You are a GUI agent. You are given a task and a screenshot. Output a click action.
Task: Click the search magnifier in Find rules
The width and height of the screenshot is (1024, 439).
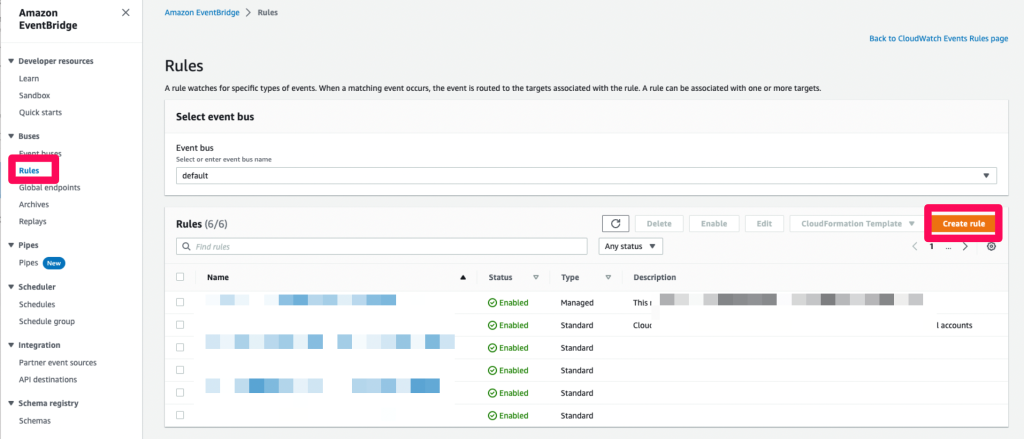[187, 247]
